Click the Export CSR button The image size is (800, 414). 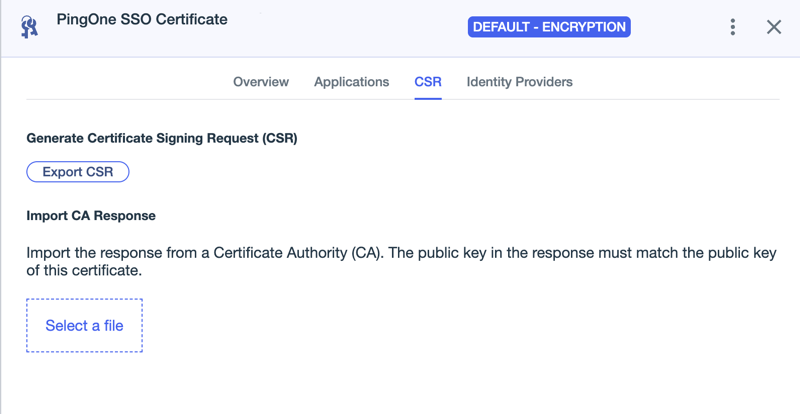(x=78, y=172)
